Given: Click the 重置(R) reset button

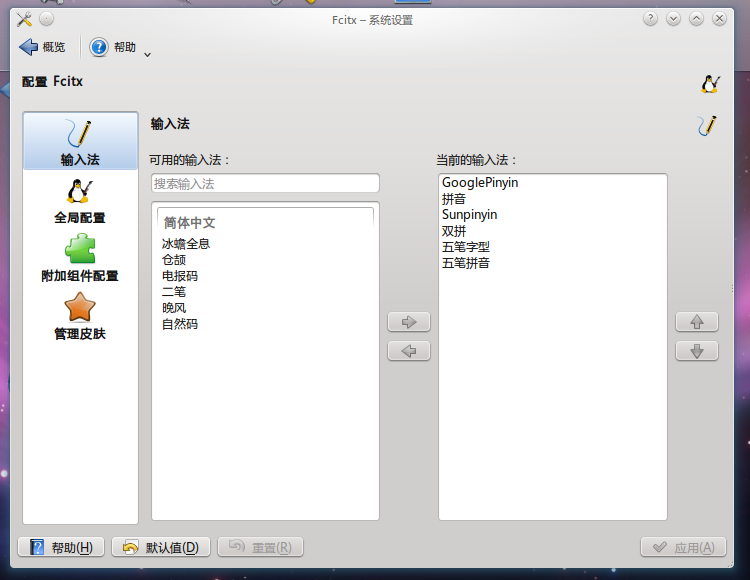Looking at the screenshot, I should [261, 547].
